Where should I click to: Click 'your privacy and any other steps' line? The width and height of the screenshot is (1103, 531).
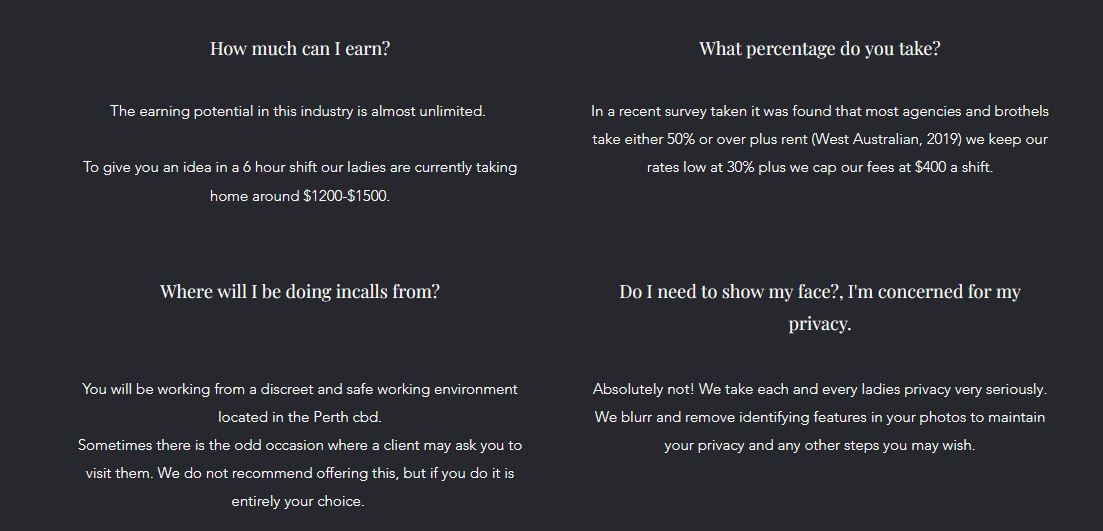pyautogui.click(x=820, y=445)
